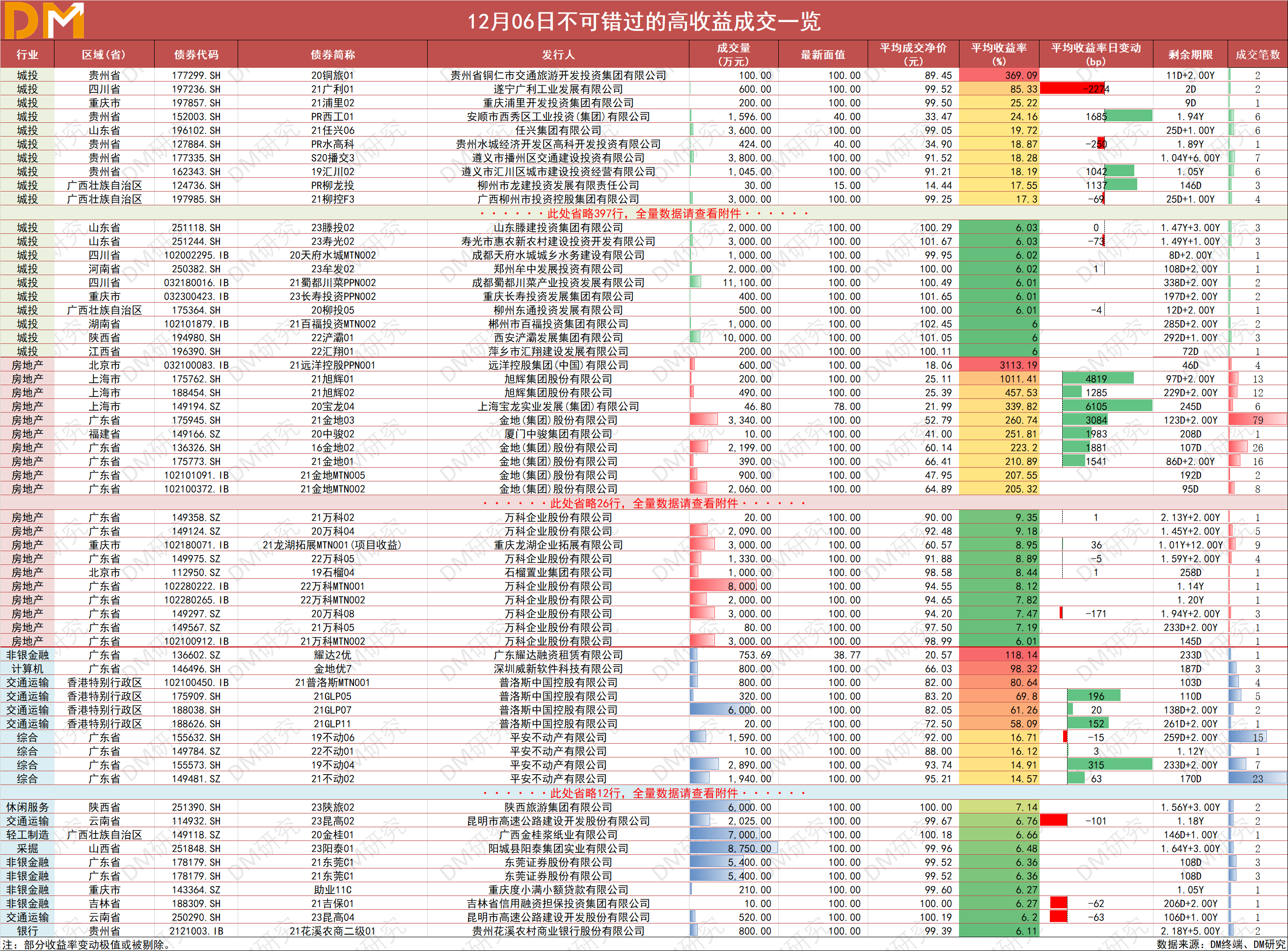
Task: Click bond name 22浐灞01
Action: click(332, 338)
